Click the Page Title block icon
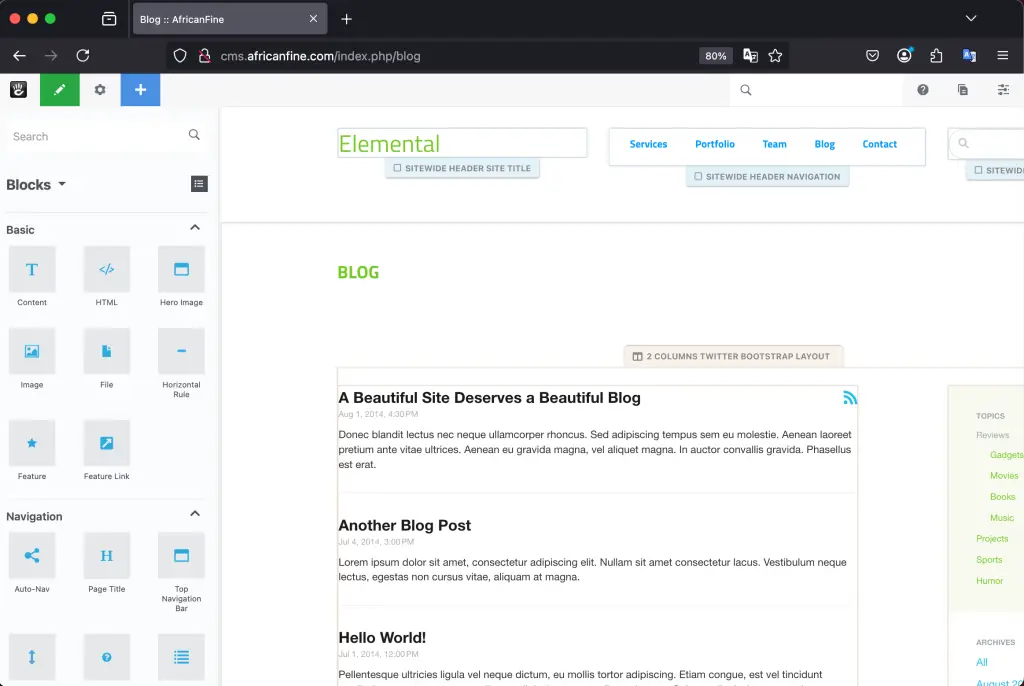Image resolution: width=1024 pixels, height=686 pixels. coord(106,556)
